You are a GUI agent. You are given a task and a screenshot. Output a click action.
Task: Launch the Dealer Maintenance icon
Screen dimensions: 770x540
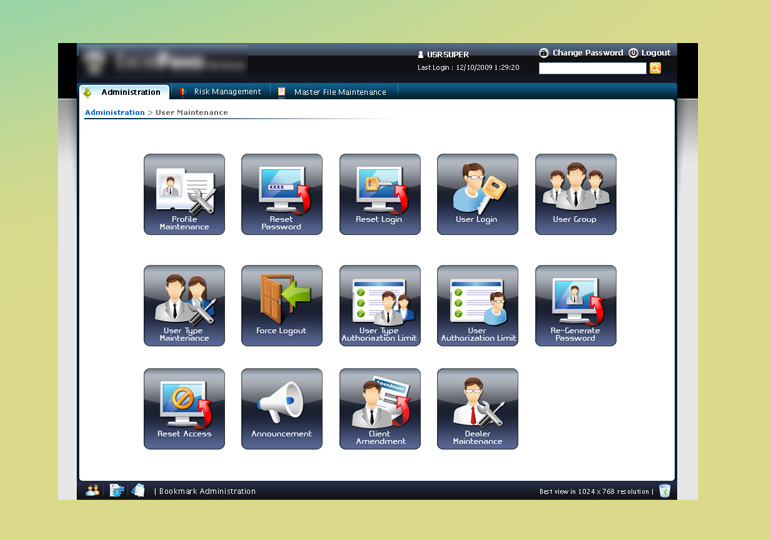477,408
